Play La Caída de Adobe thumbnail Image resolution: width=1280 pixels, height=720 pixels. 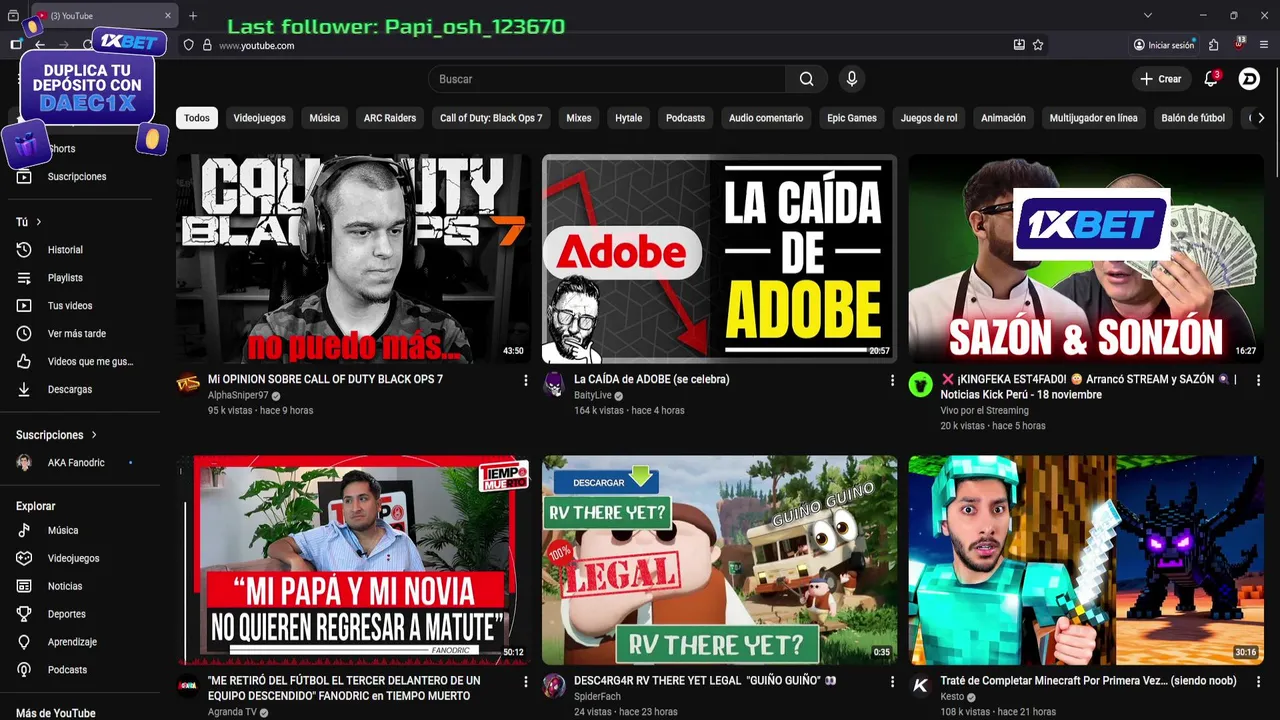click(x=720, y=258)
